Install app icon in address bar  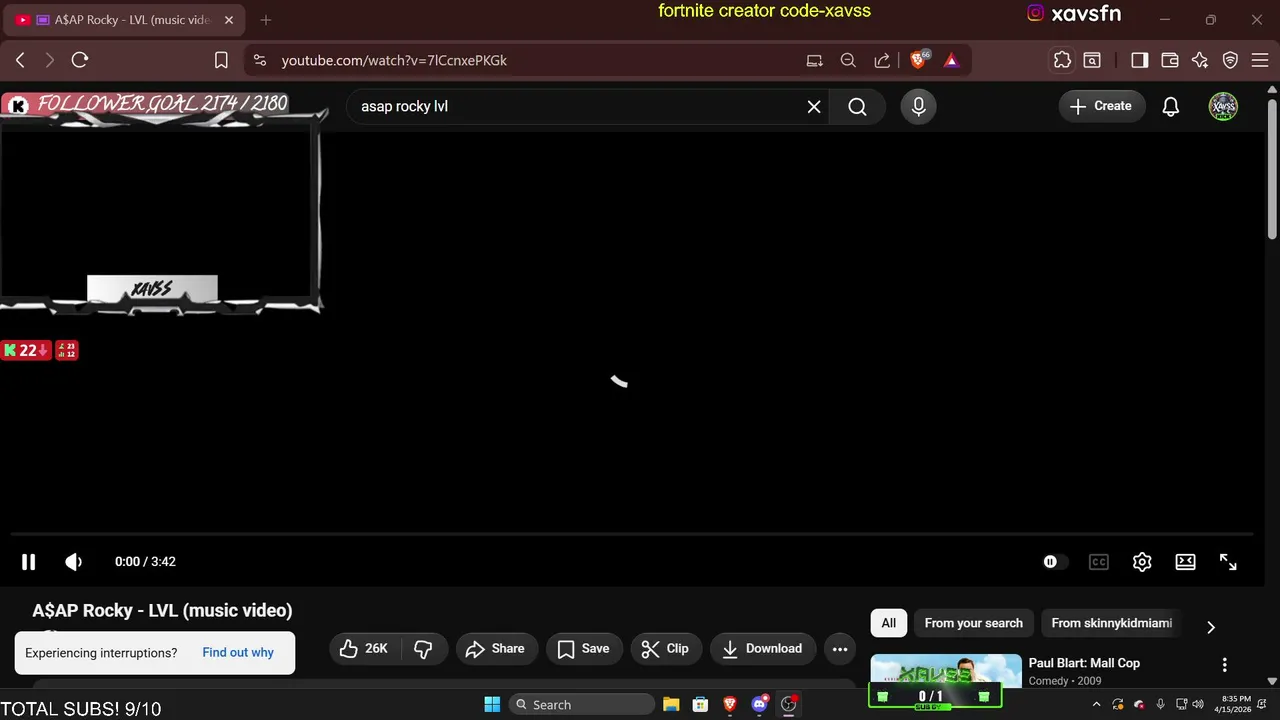[x=814, y=60]
